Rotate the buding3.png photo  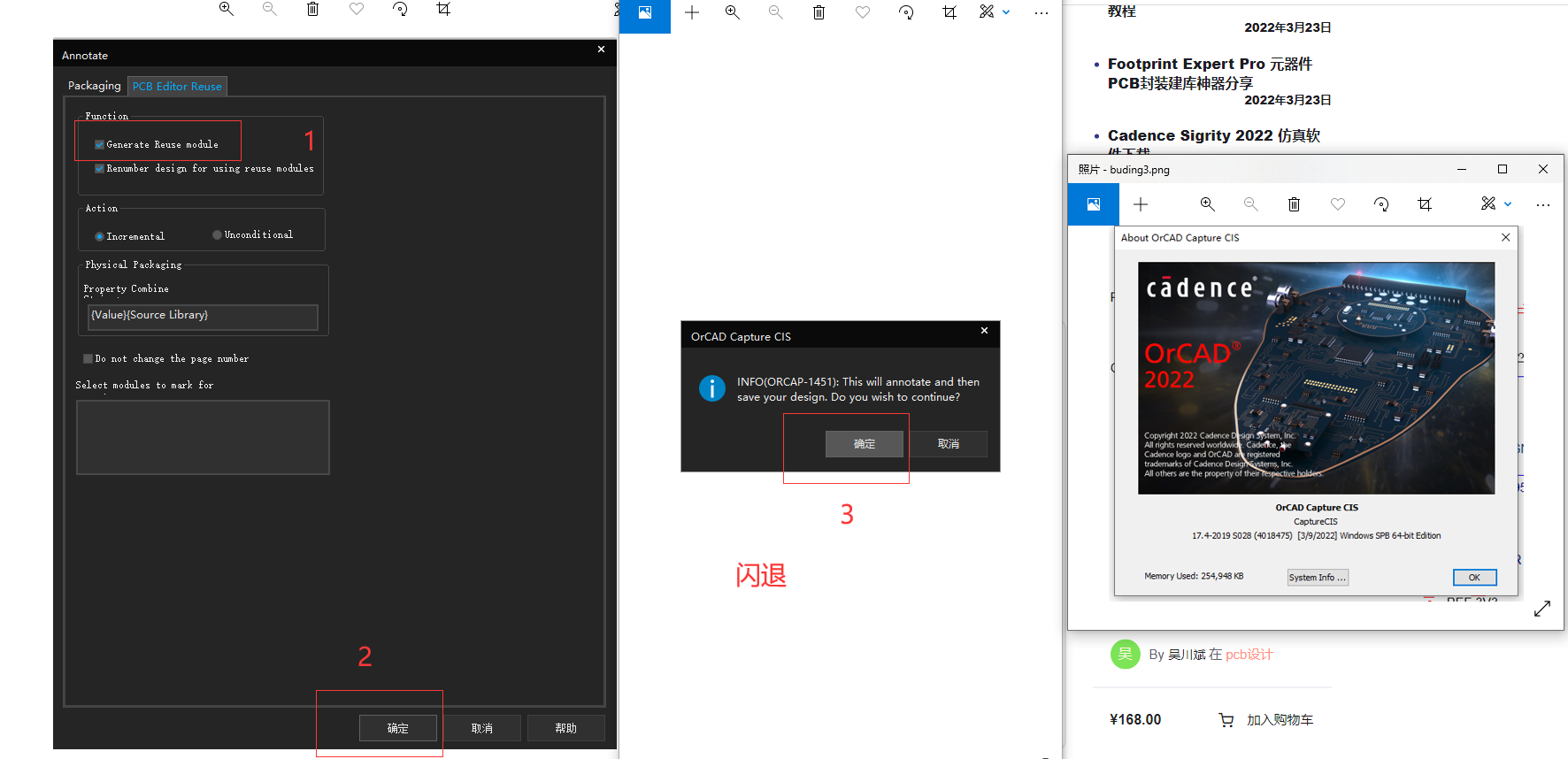tap(1381, 204)
